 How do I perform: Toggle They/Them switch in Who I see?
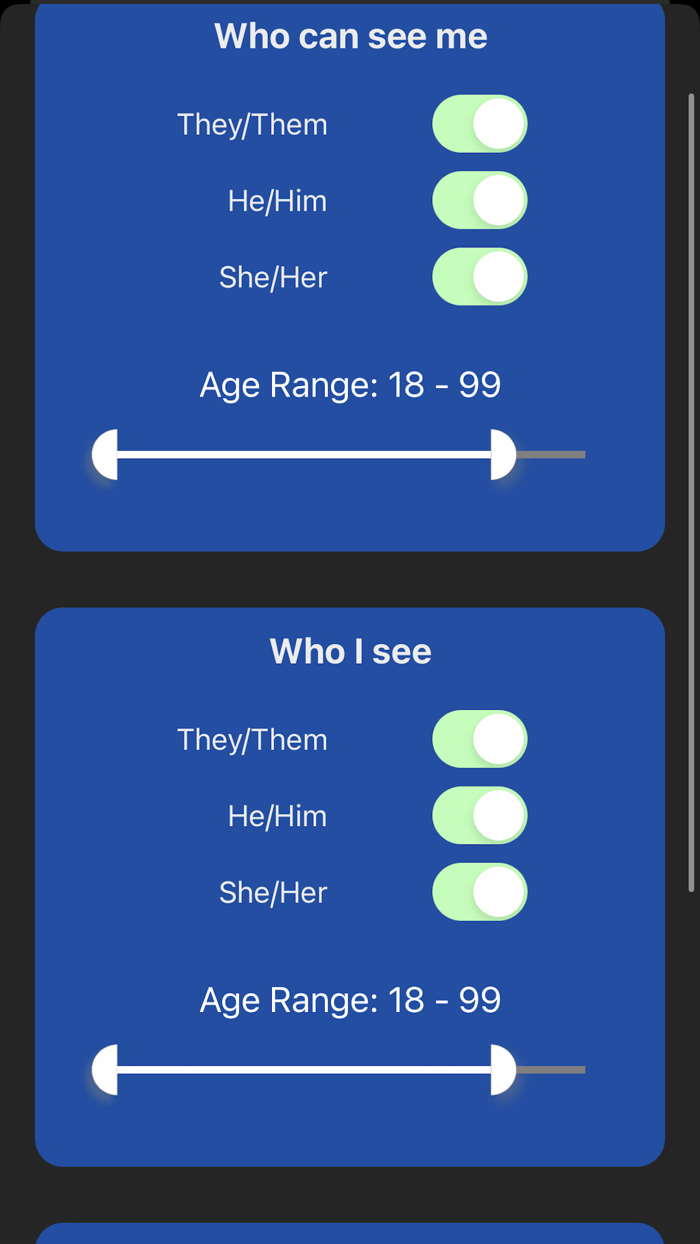[x=479, y=739]
